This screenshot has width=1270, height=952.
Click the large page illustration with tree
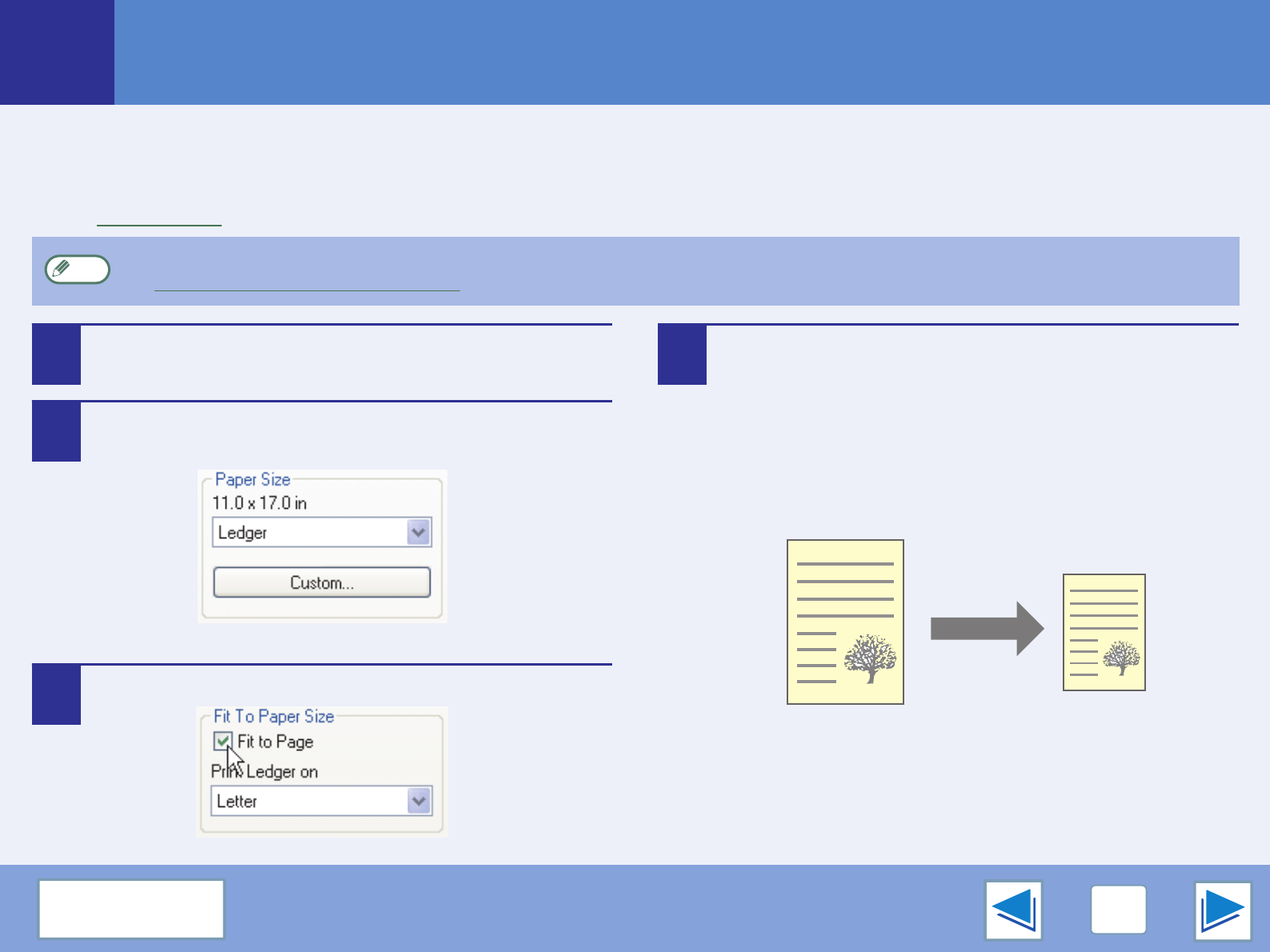845,622
